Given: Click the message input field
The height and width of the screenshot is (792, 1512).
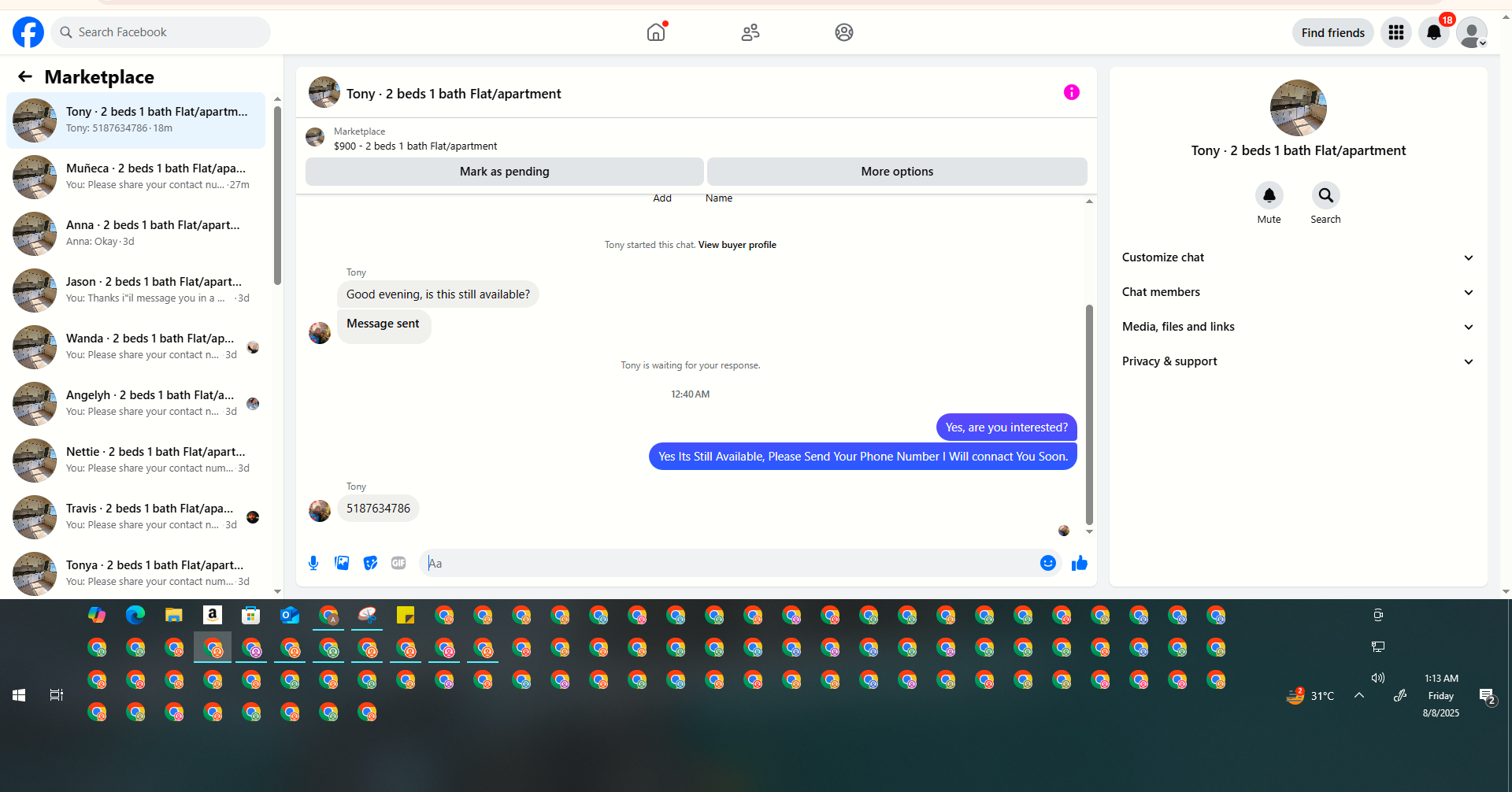Looking at the screenshot, I should pos(731,563).
